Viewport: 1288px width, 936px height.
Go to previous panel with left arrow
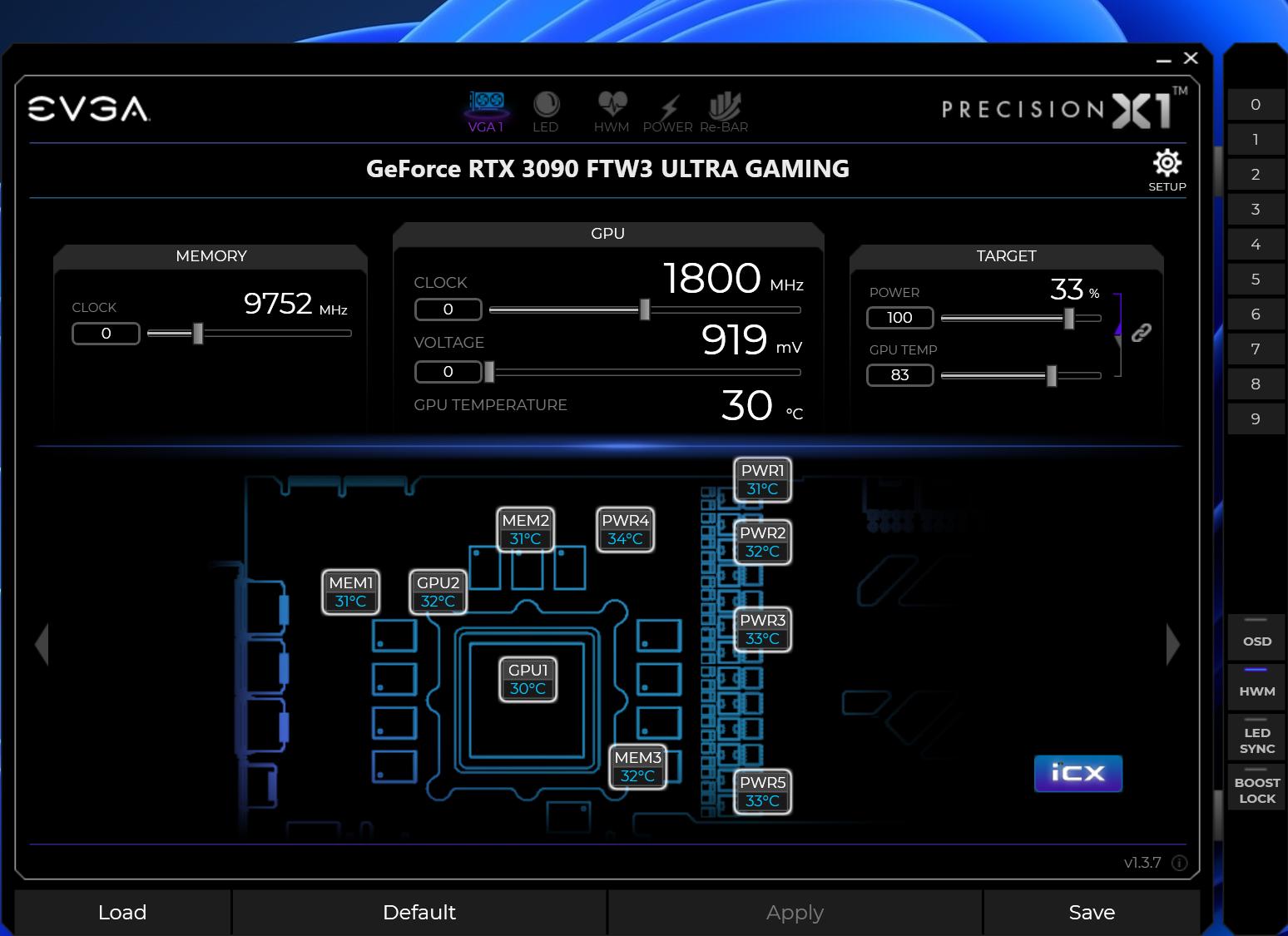click(x=42, y=644)
